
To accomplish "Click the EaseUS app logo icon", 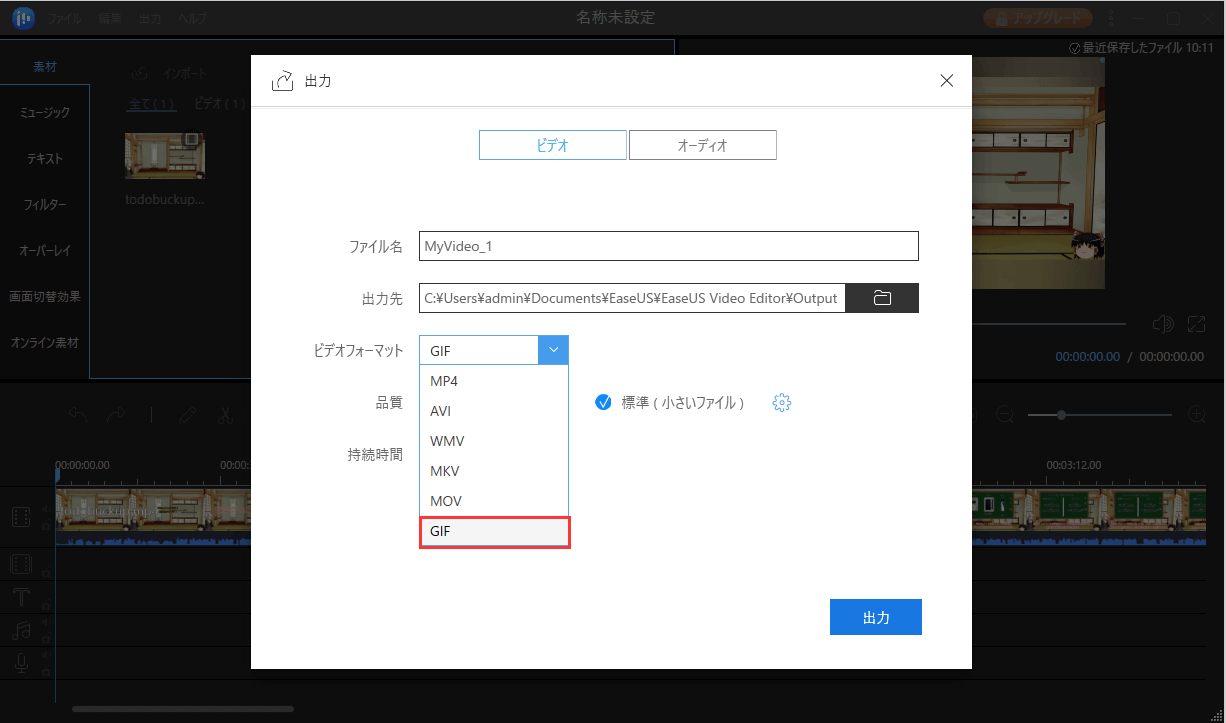I will click(23, 18).
